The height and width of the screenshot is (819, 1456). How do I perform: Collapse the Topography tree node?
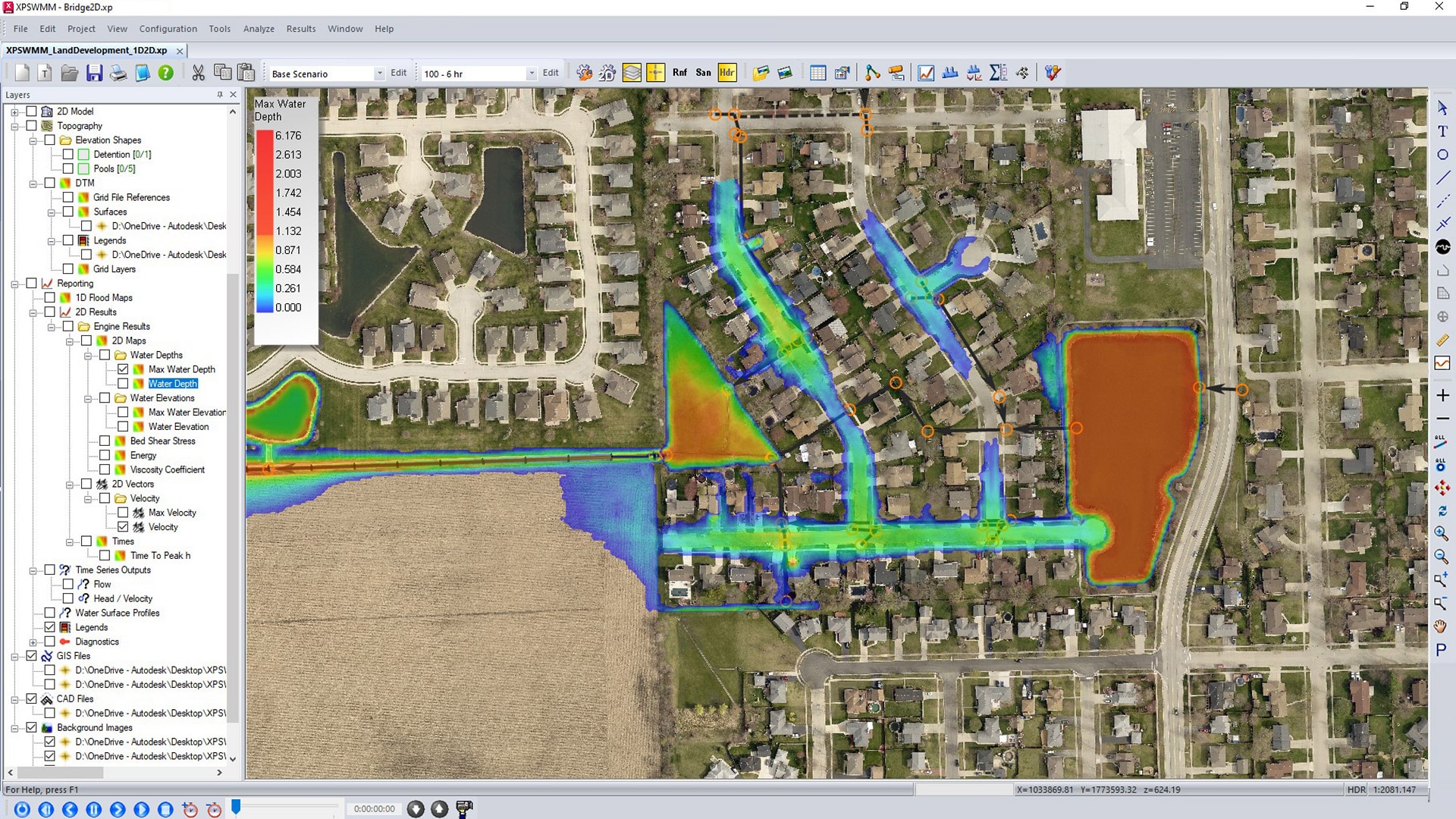[14, 127]
